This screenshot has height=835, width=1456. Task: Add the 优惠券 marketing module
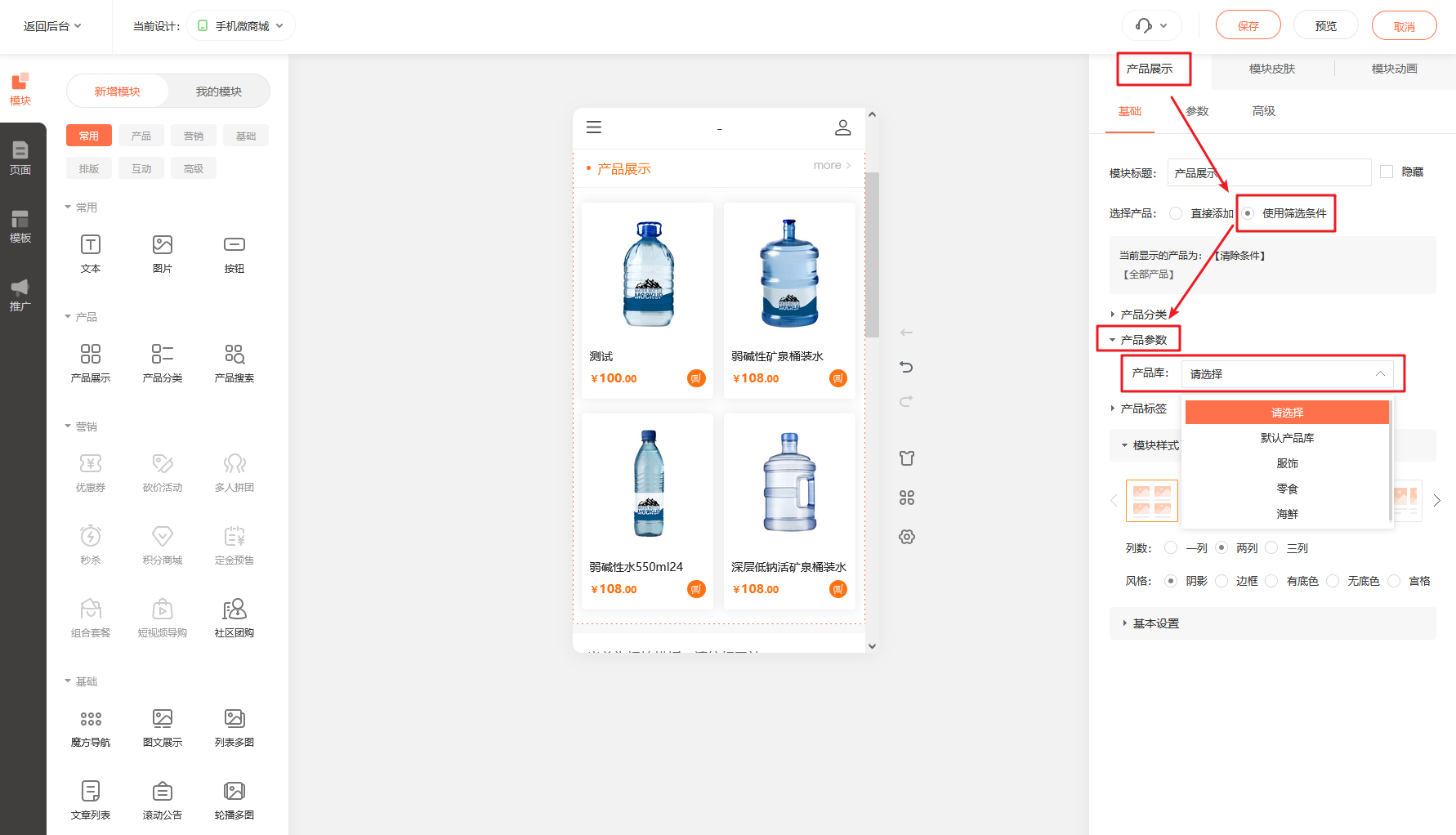[91, 472]
